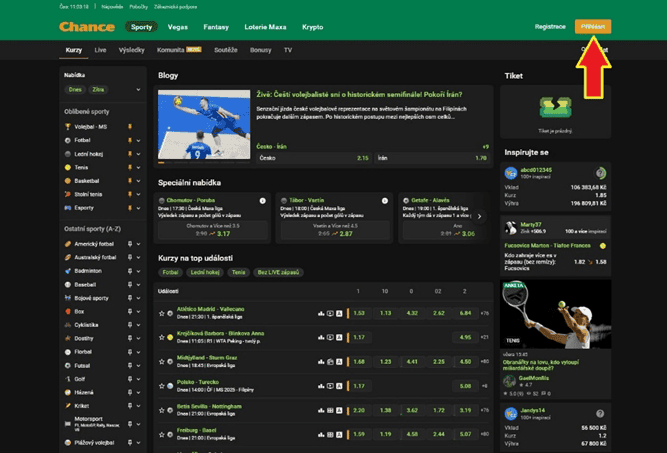Open the Fantasy section
The width and height of the screenshot is (667, 453).
216,27
